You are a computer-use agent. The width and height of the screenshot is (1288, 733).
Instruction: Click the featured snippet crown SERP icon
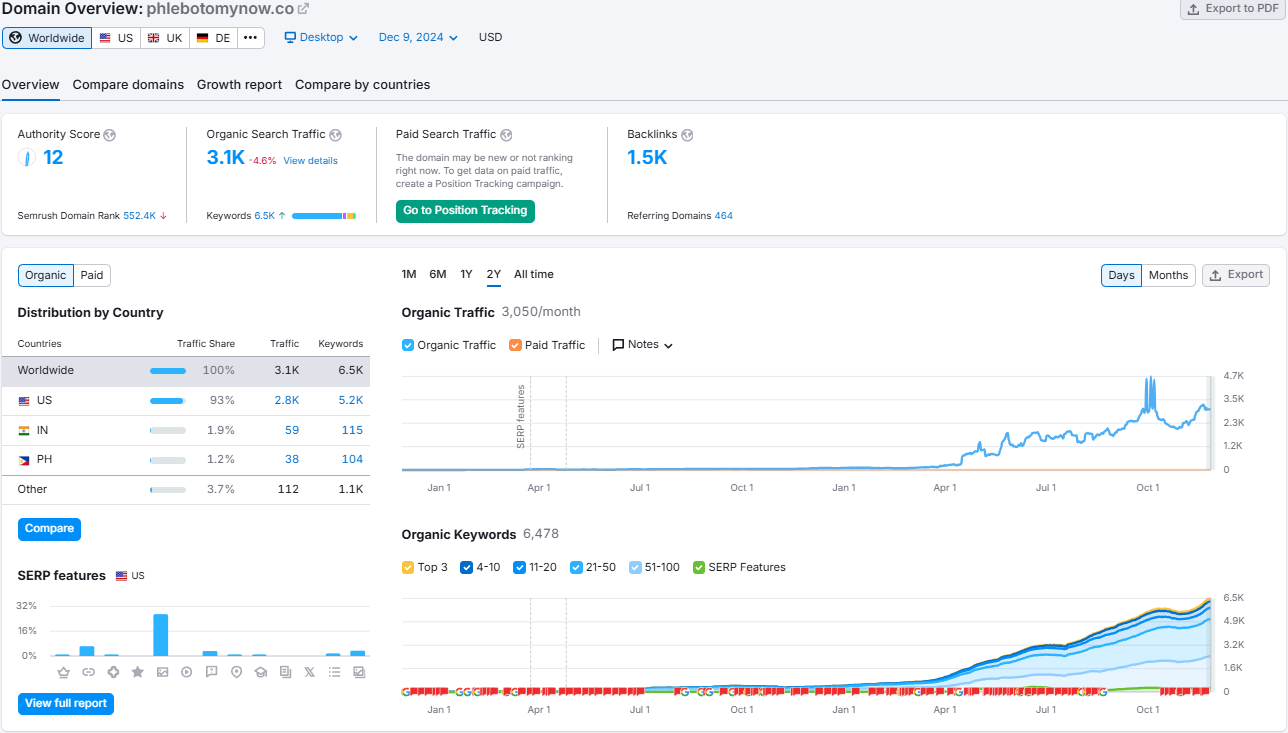(x=64, y=672)
